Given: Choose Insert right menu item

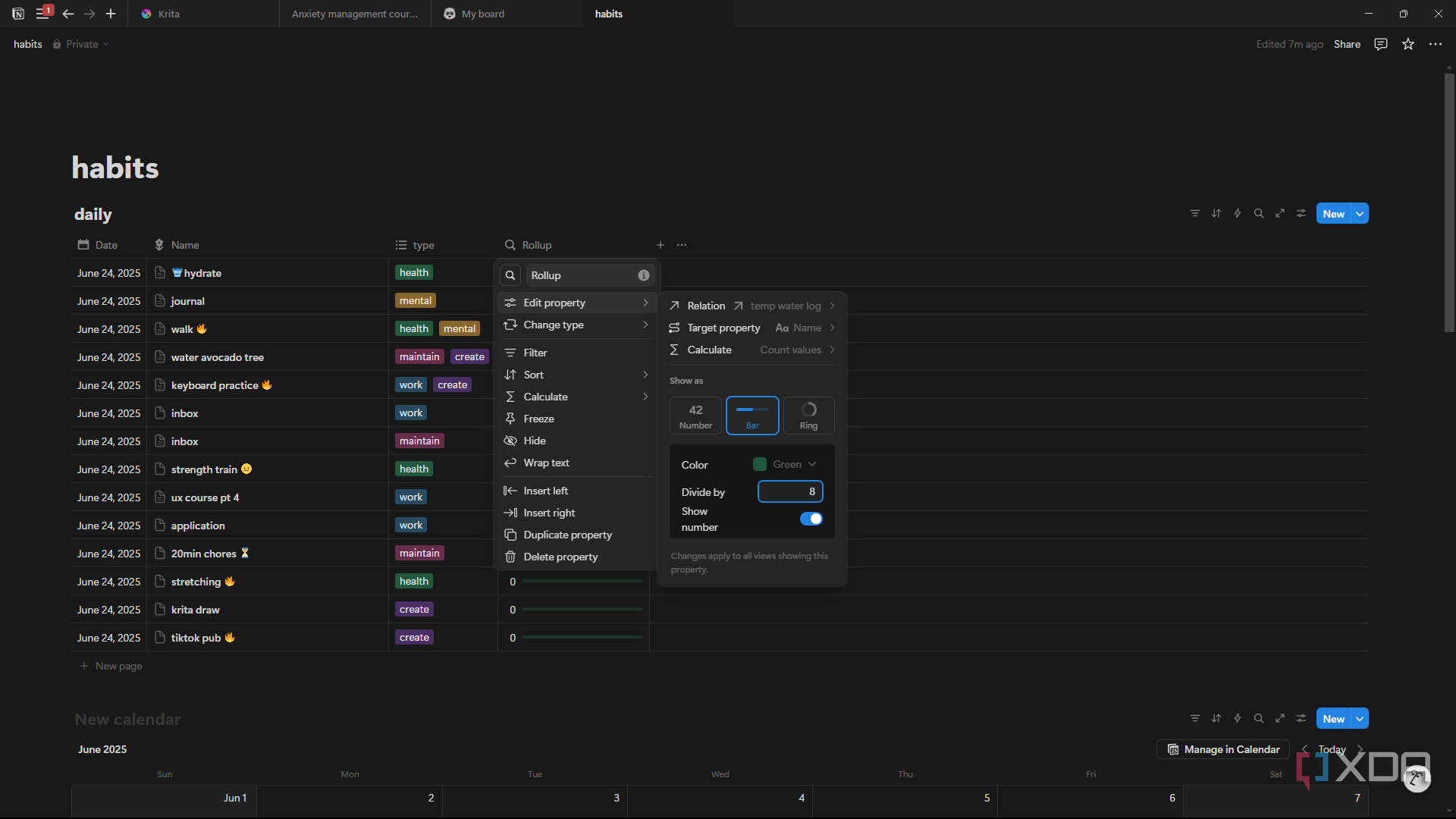Looking at the screenshot, I should click(x=576, y=513).
